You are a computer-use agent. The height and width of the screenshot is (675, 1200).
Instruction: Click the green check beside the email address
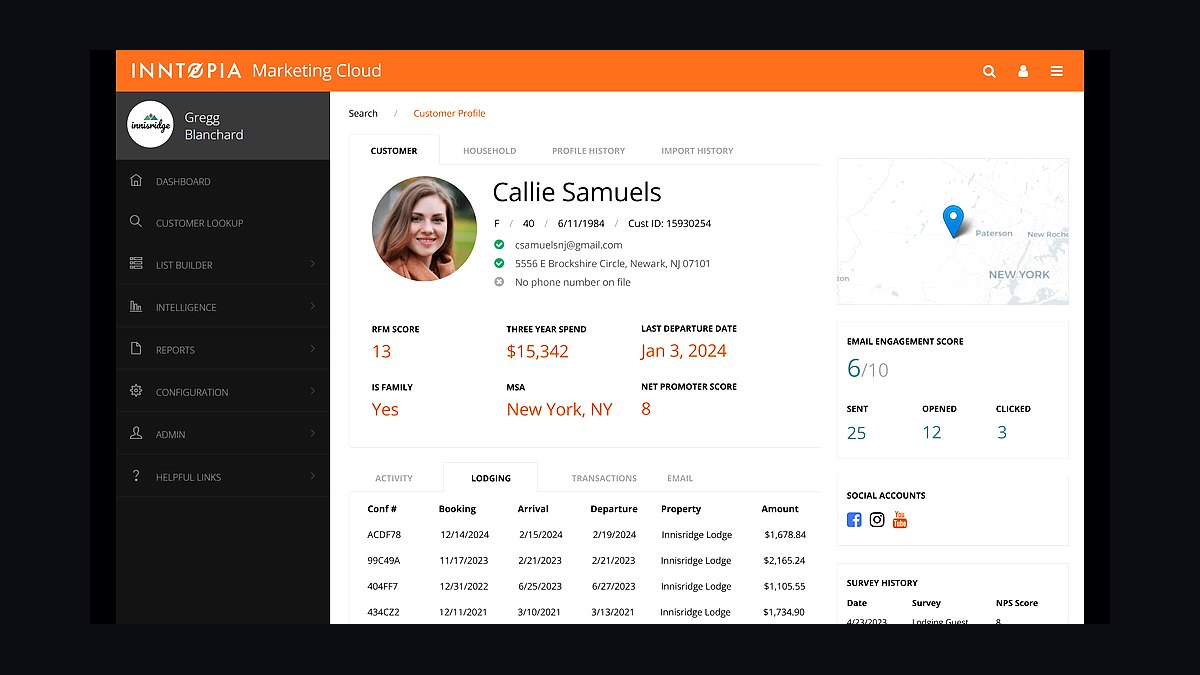[x=499, y=244]
